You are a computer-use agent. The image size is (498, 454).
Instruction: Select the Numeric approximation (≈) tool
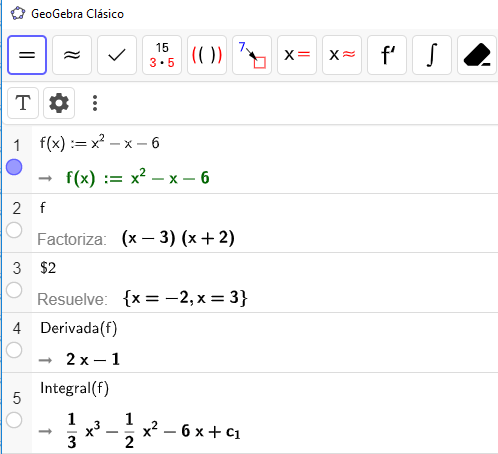[x=72, y=55]
